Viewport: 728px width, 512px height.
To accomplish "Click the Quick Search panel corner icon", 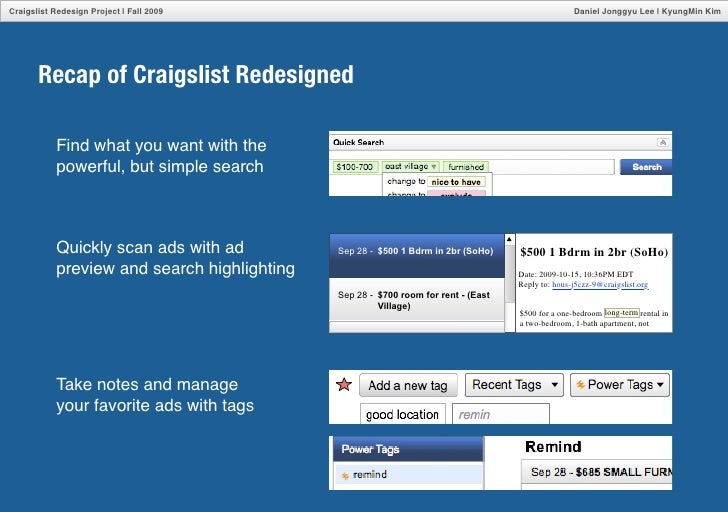I will click(663, 143).
